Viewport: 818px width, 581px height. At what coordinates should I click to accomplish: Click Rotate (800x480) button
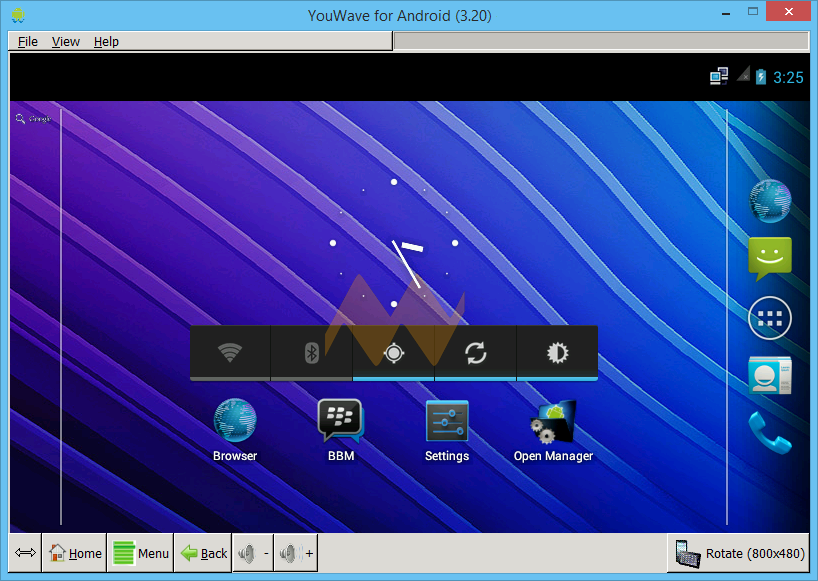[x=738, y=553]
